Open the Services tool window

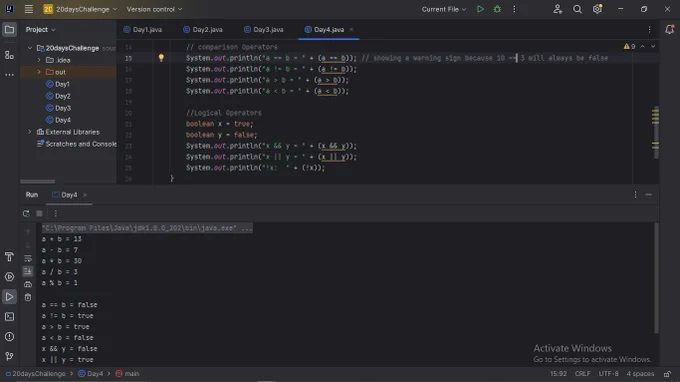click(9, 277)
